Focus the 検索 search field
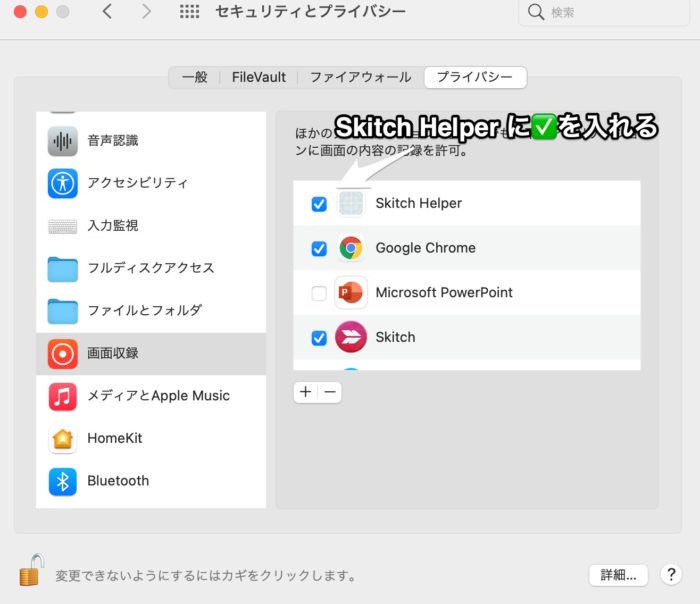The height and width of the screenshot is (604, 700). tap(604, 12)
